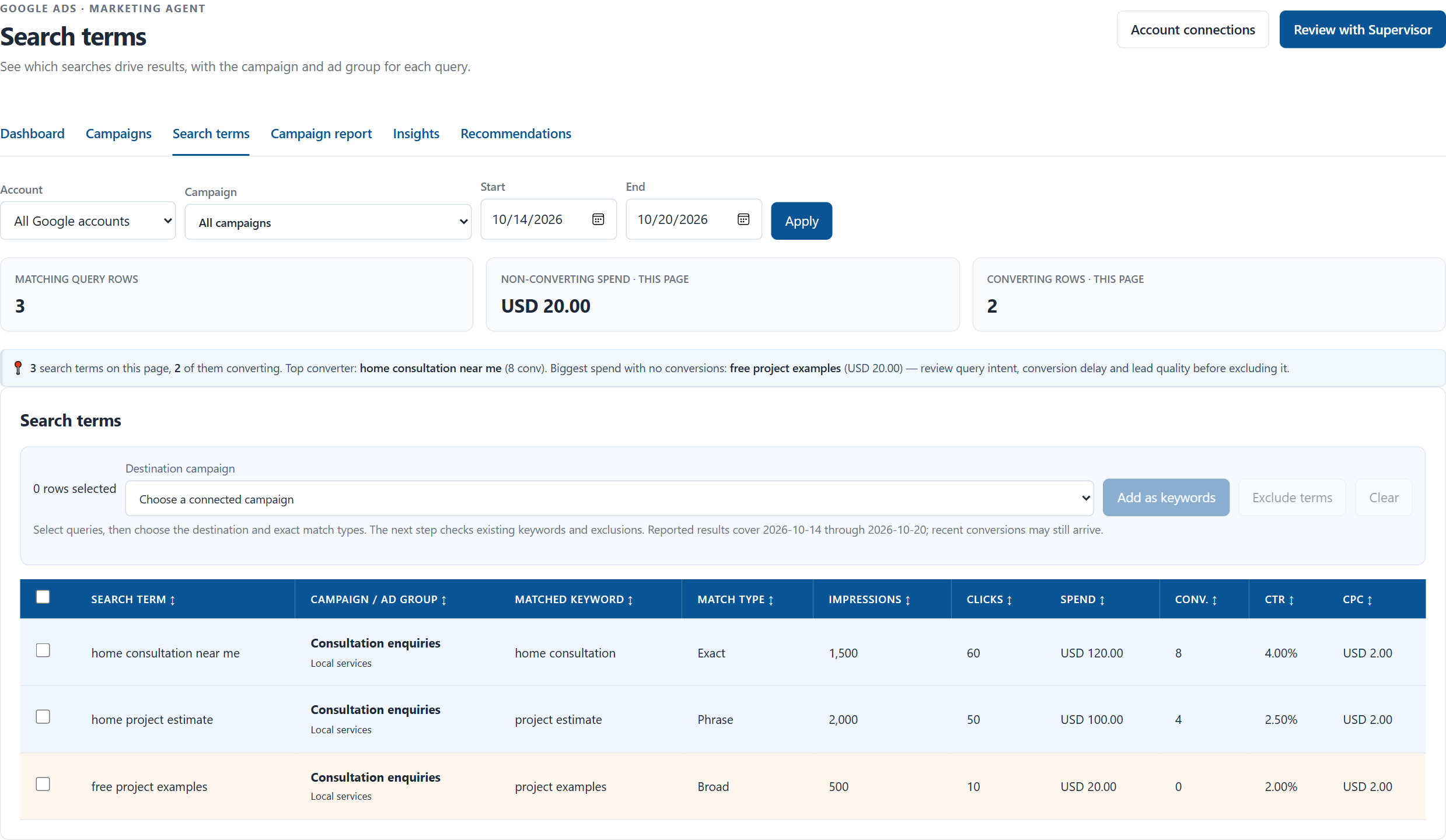1446x840 pixels.
Task: Go to the Dashboard tab
Action: tap(32, 134)
